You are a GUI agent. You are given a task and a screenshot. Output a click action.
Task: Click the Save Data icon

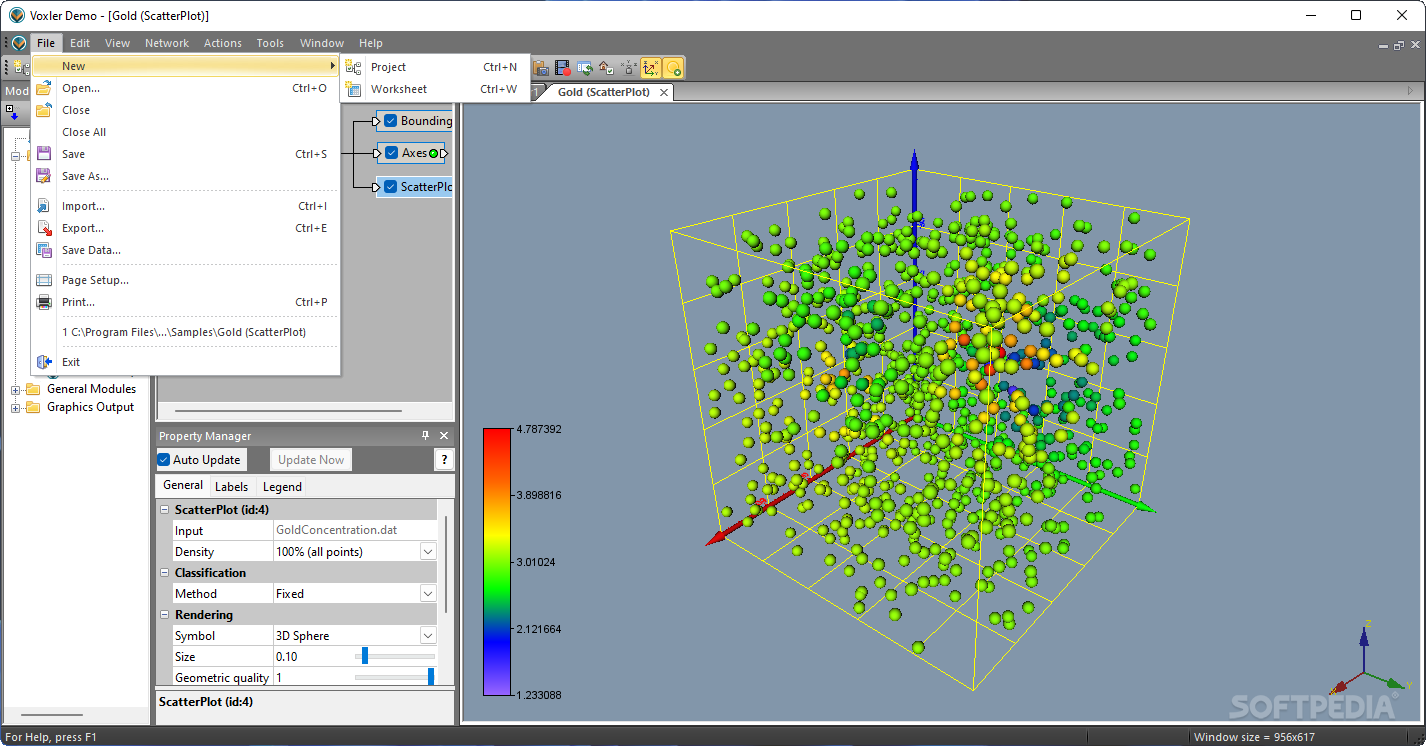tap(44, 250)
